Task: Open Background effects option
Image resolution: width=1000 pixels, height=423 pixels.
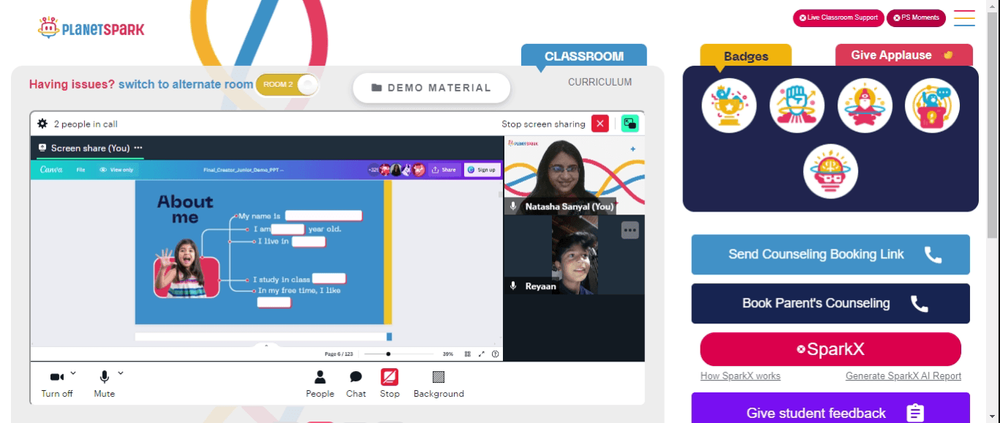Action: click(438, 384)
